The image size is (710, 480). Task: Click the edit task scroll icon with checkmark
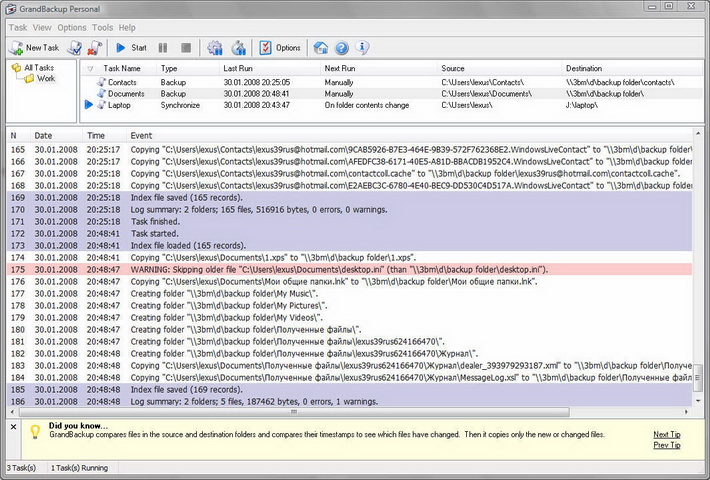pos(75,48)
